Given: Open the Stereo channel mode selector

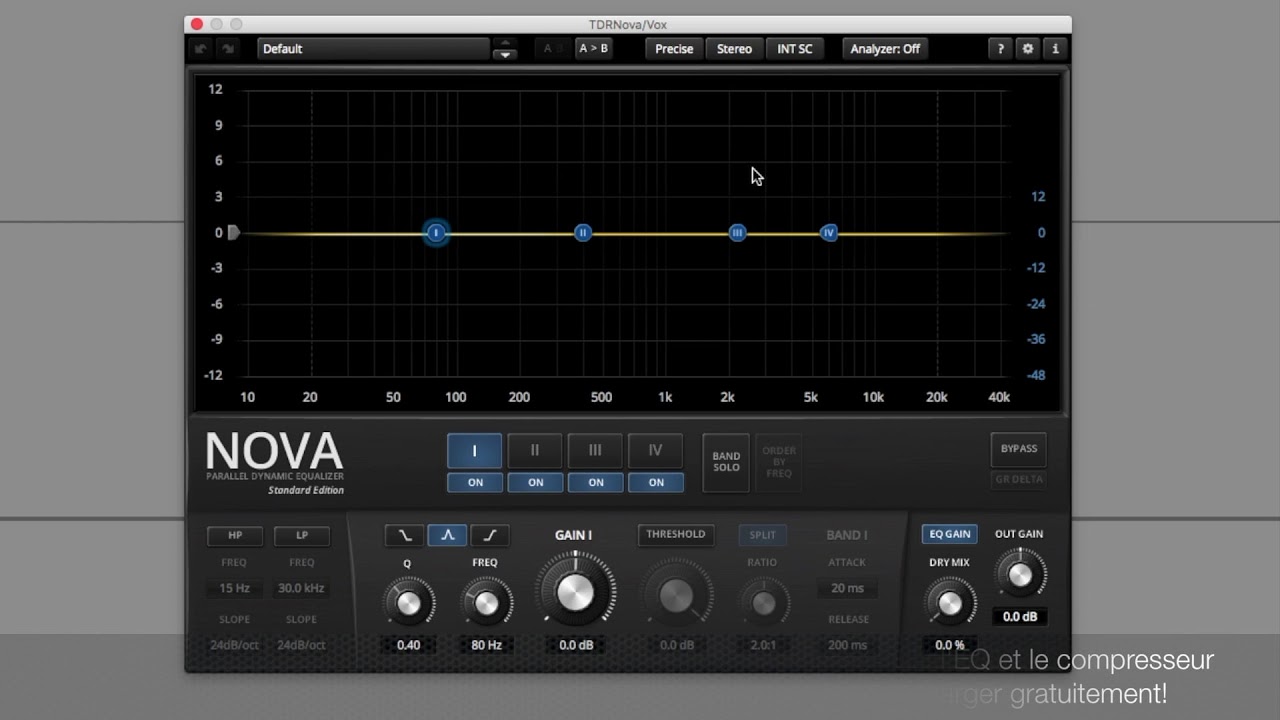Looking at the screenshot, I should coord(734,48).
